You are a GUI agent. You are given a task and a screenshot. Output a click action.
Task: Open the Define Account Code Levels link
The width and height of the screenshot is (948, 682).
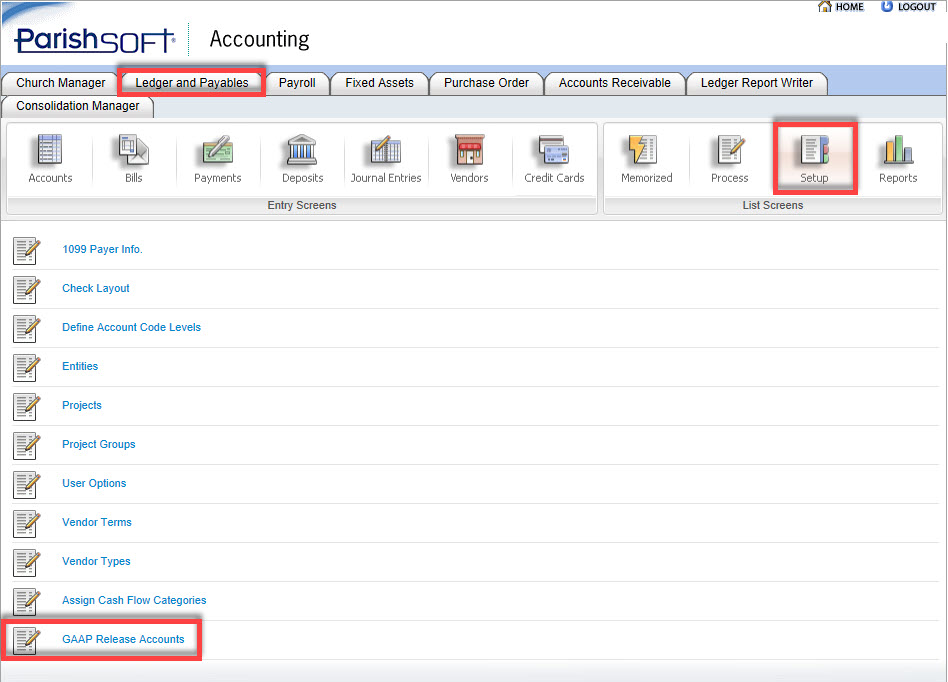131,327
